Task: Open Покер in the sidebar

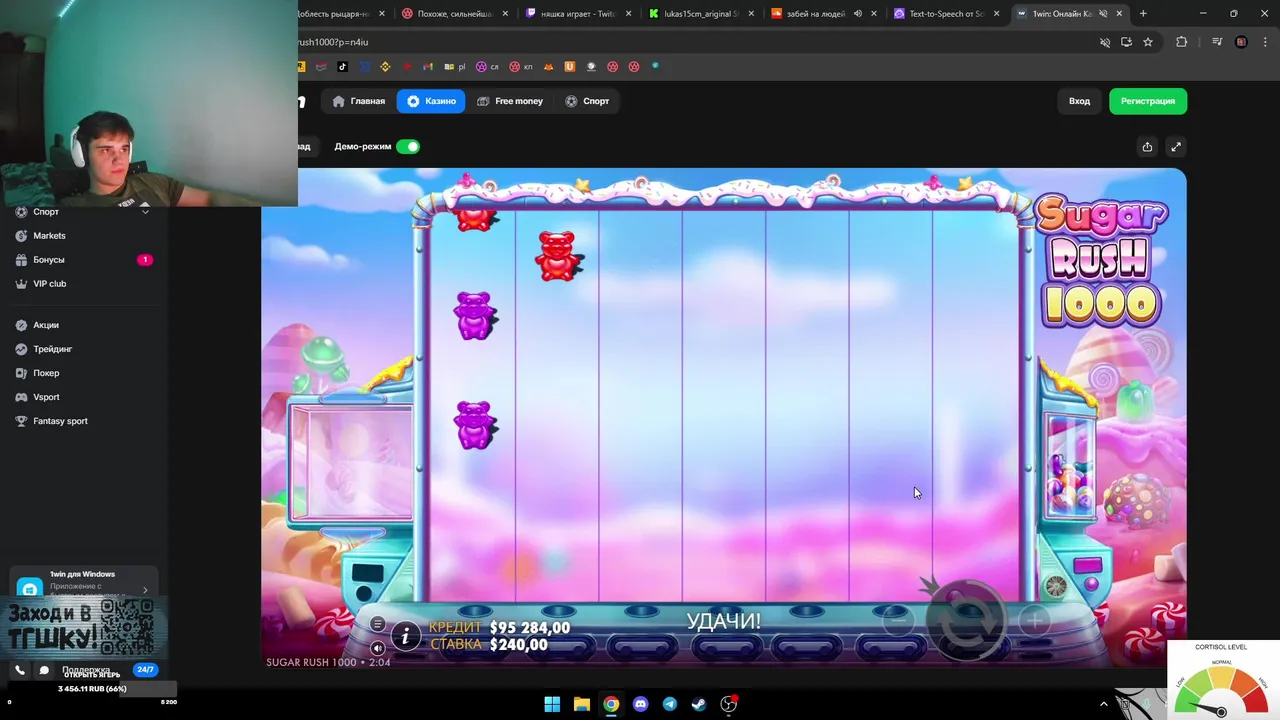Action: point(84,373)
